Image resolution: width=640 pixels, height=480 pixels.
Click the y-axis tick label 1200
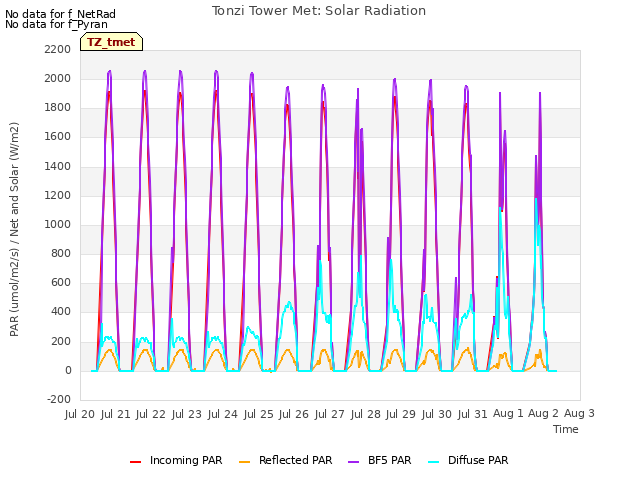58,196
